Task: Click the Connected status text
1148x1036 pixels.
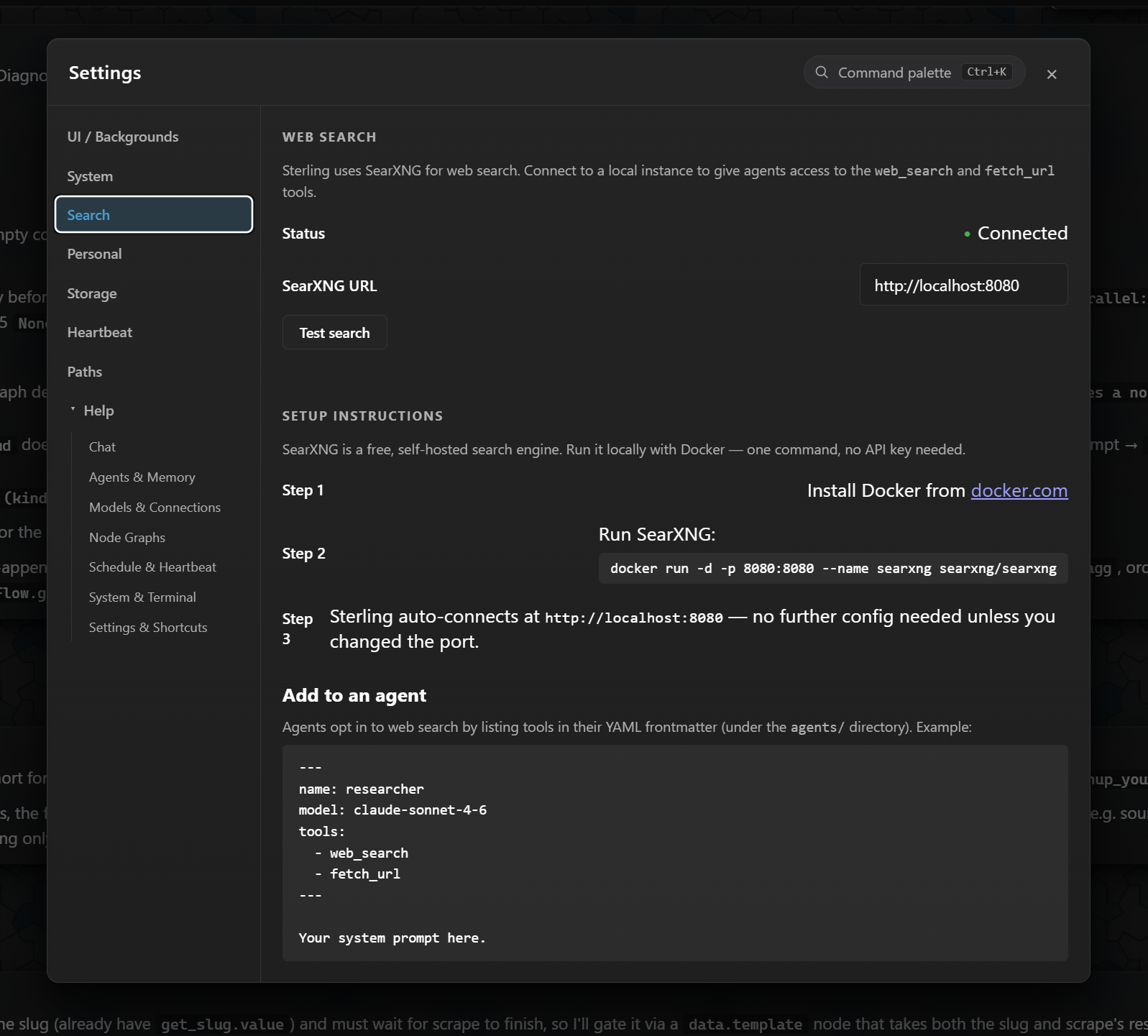Action: [x=1022, y=233]
